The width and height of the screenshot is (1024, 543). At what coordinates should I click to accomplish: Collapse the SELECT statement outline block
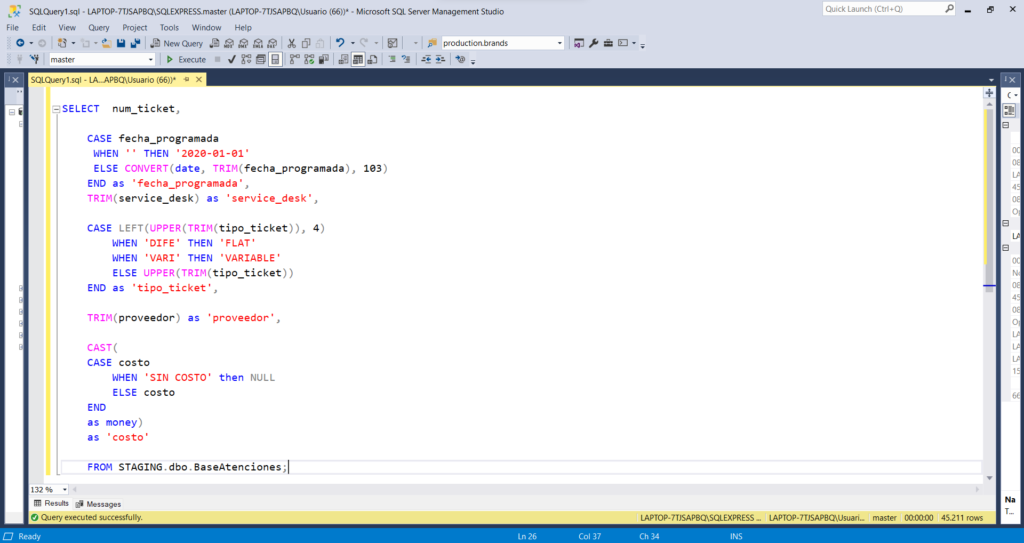(x=54, y=108)
